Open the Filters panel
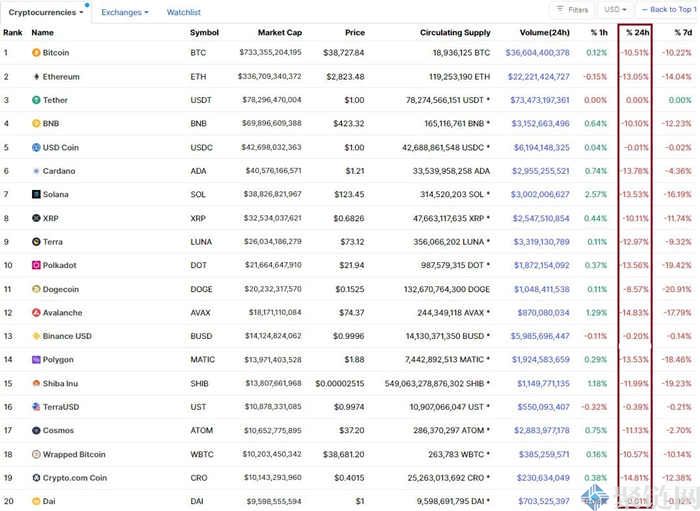This screenshot has height=511, width=700. (573, 10)
